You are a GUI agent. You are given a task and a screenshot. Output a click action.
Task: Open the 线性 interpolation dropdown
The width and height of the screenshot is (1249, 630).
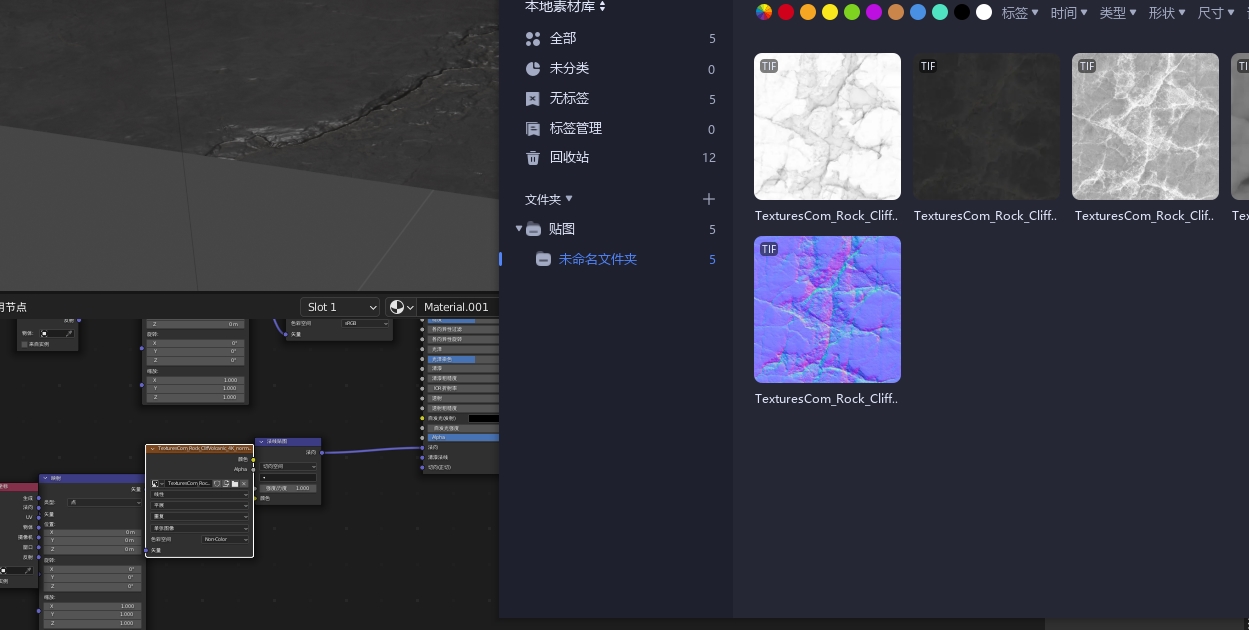(200, 494)
